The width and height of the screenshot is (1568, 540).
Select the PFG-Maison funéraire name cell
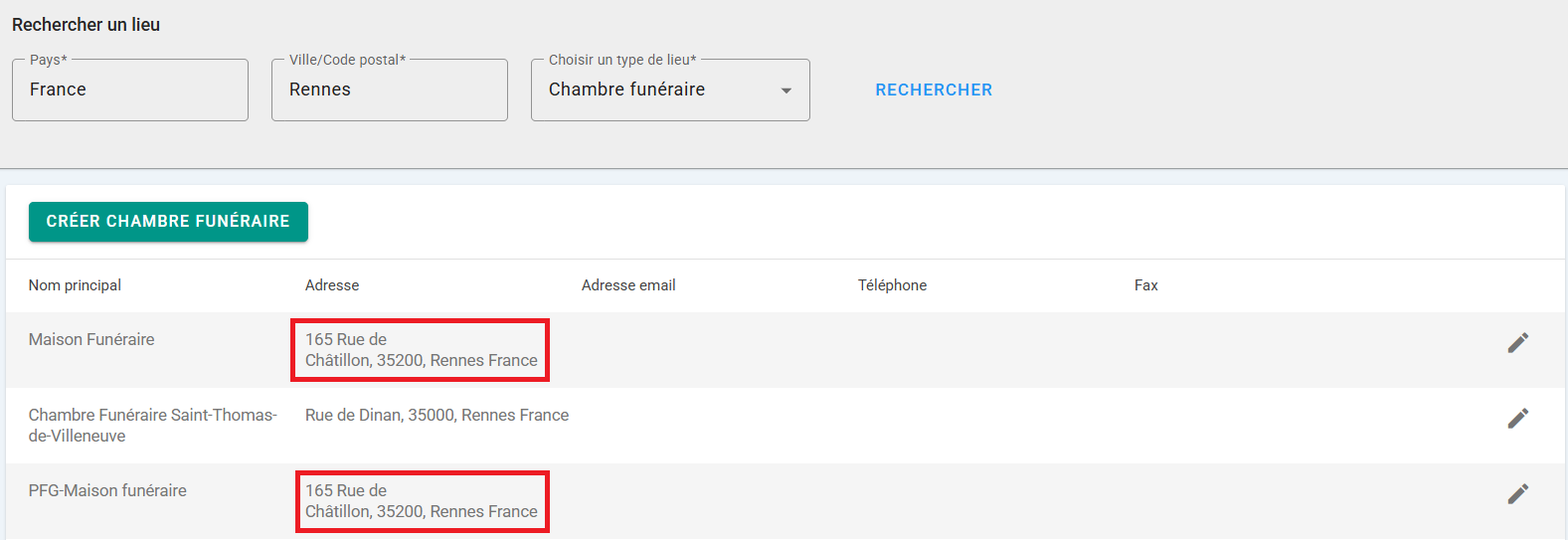pos(107,491)
